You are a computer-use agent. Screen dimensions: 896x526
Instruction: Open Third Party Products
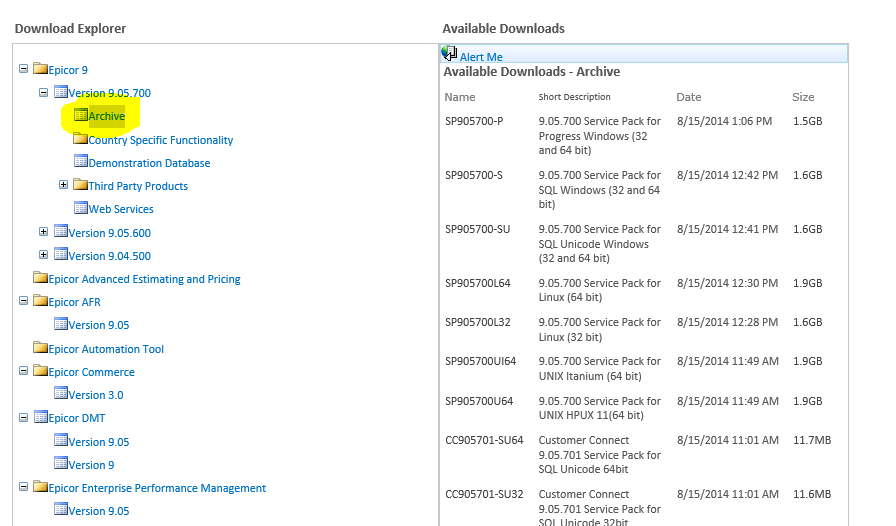click(138, 186)
